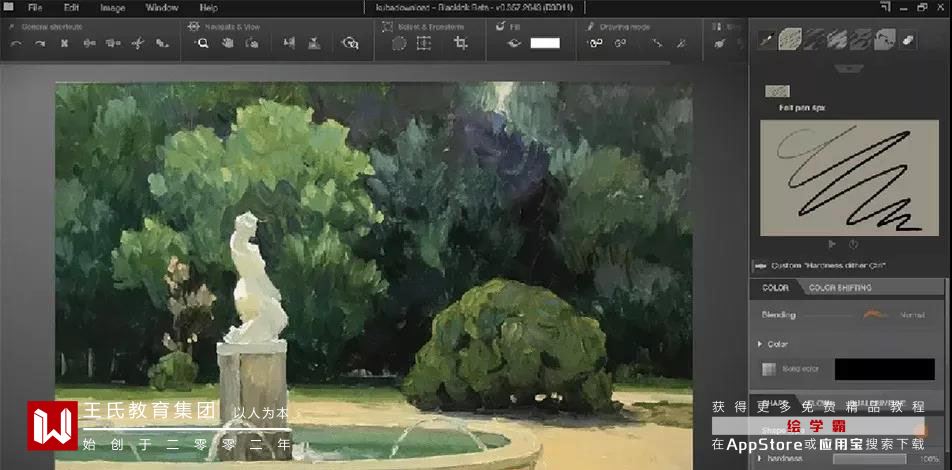952x470 pixels.
Task: Open the Image menu
Action: [112, 8]
